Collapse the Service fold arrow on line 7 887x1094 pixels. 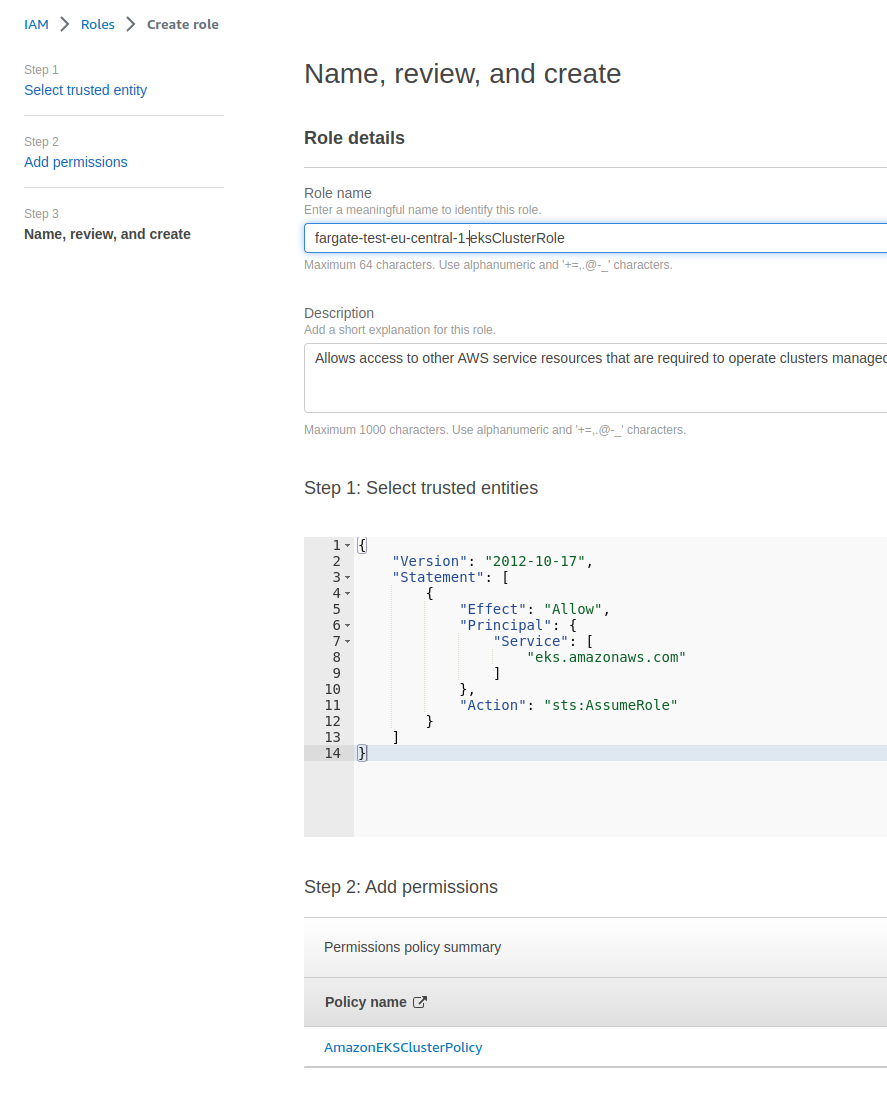point(348,642)
